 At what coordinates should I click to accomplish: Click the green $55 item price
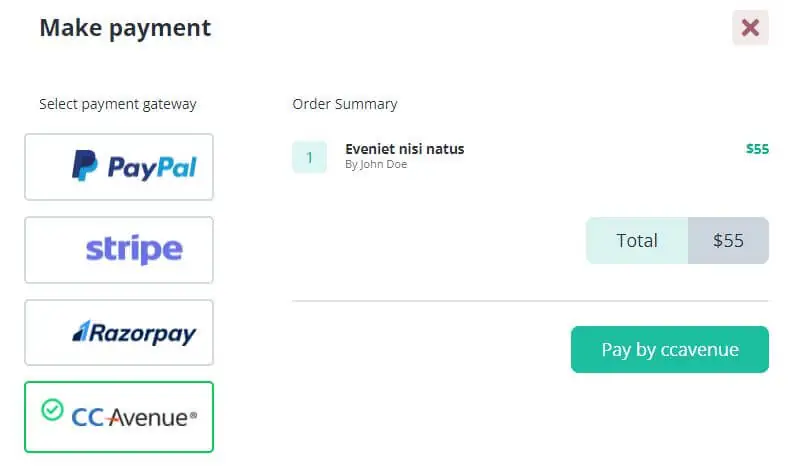tap(757, 149)
